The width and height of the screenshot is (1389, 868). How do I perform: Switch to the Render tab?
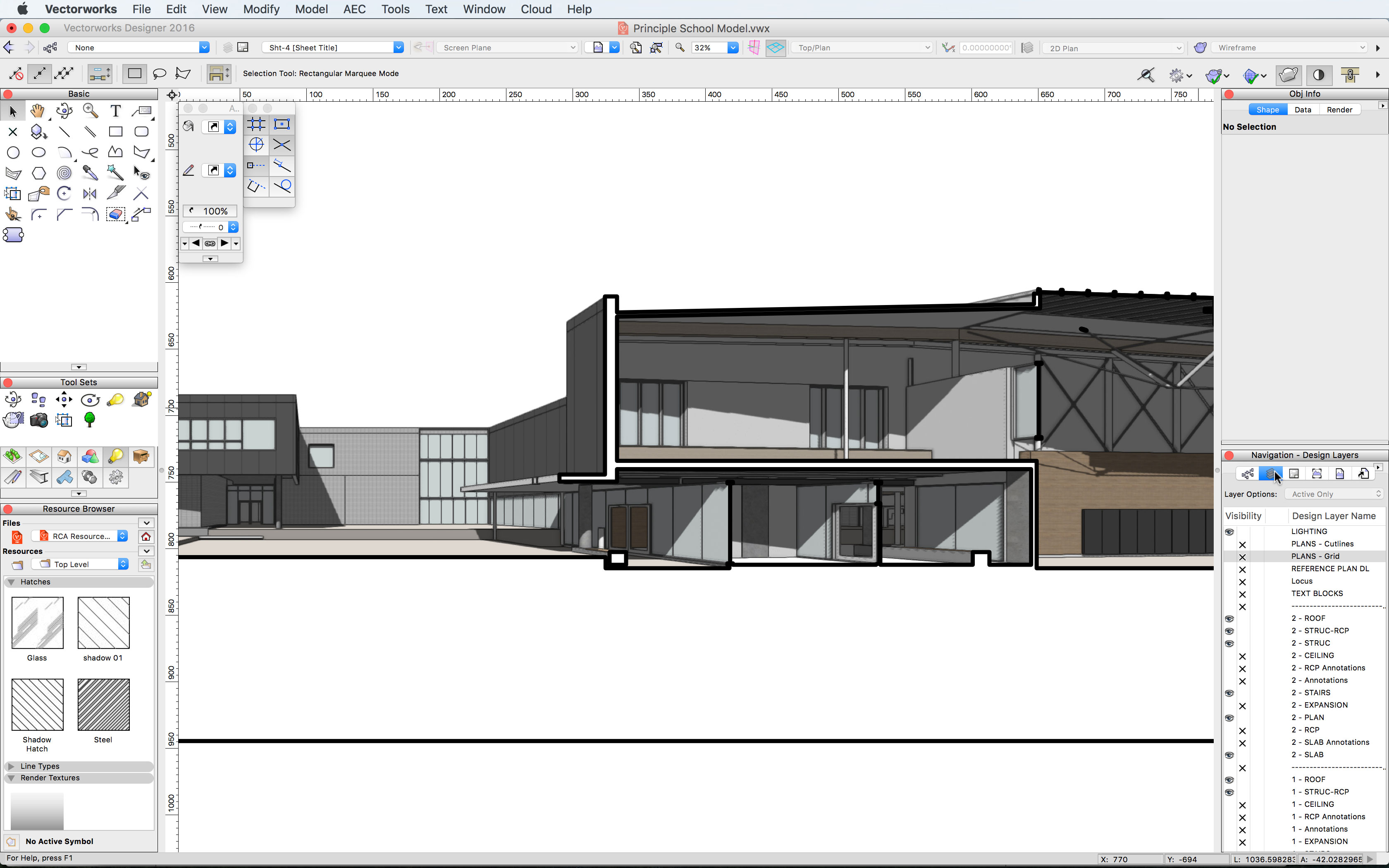point(1339,110)
